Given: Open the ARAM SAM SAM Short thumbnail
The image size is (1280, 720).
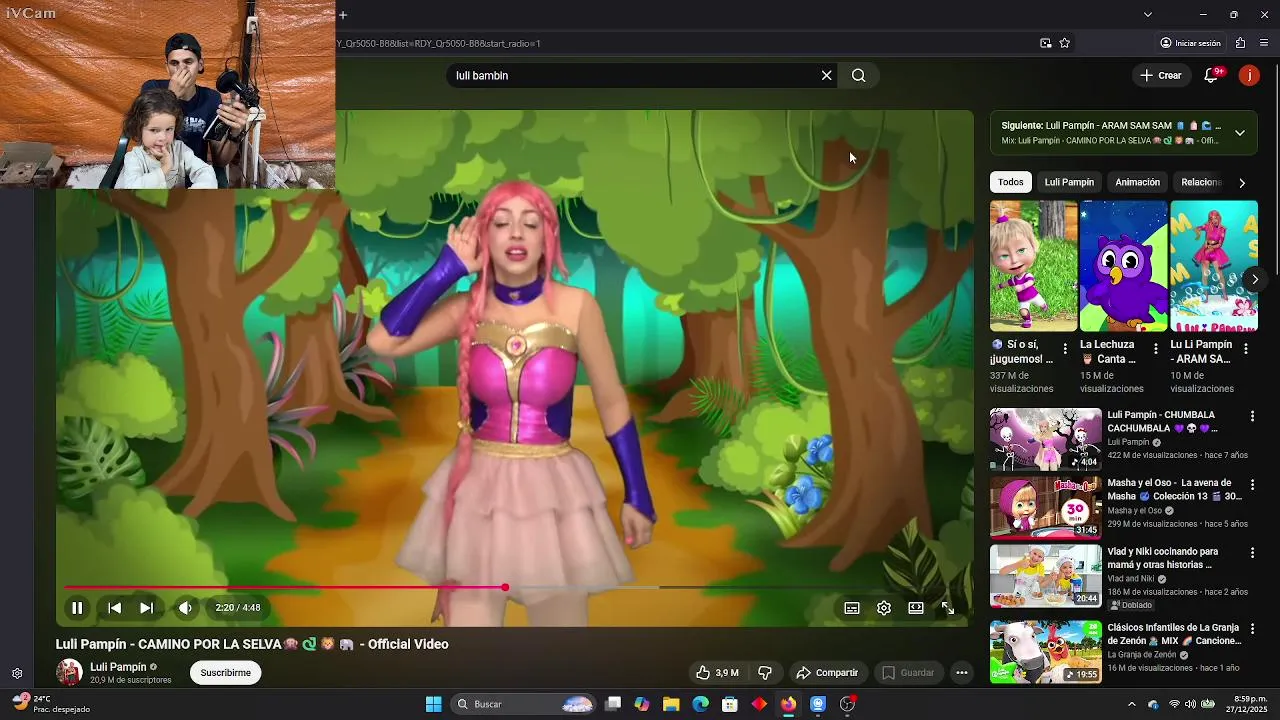Looking at the screenshot, I should [1214, 266].
